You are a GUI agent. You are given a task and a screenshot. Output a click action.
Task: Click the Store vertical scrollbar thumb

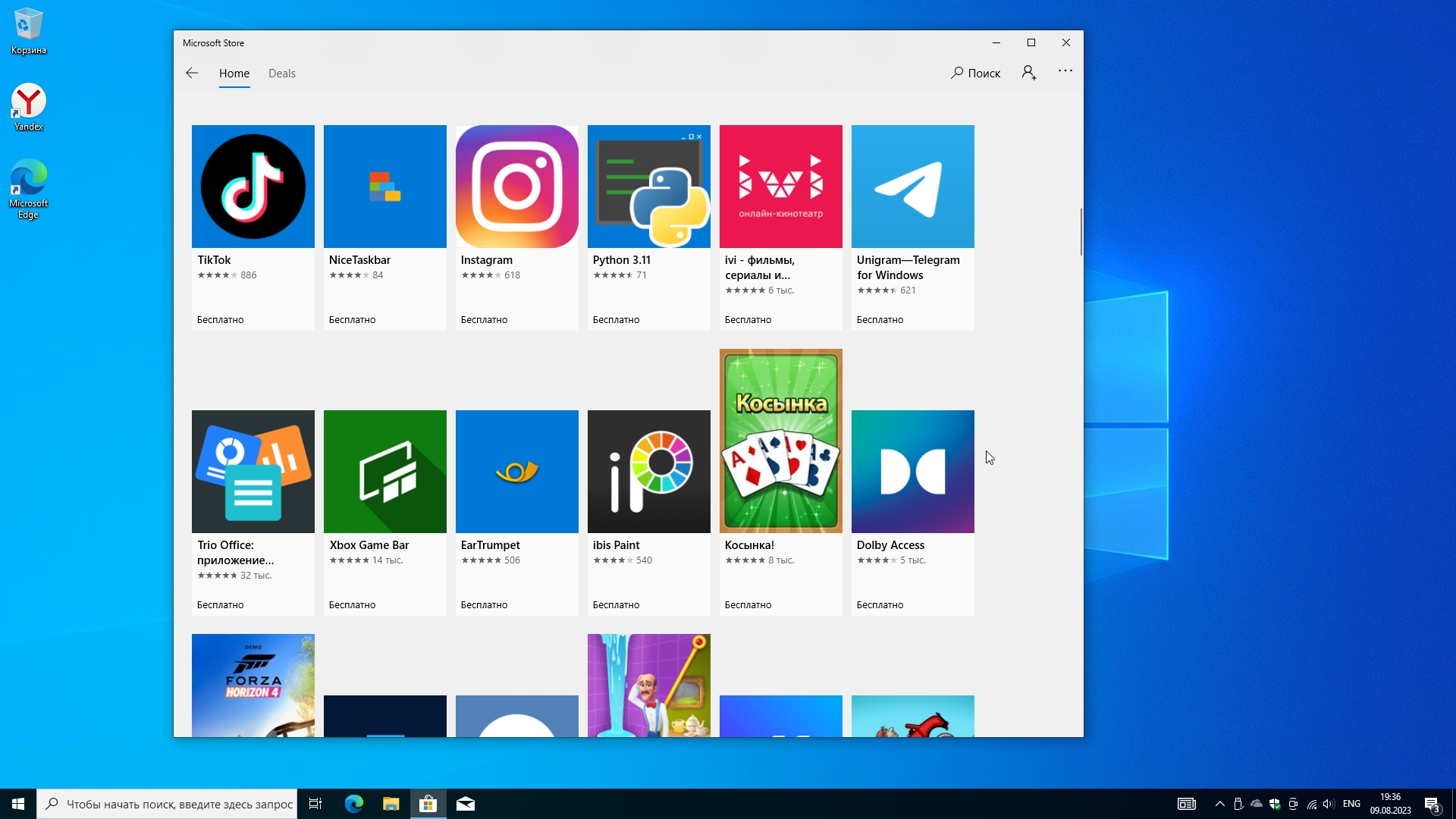[x=1081, y=232]
